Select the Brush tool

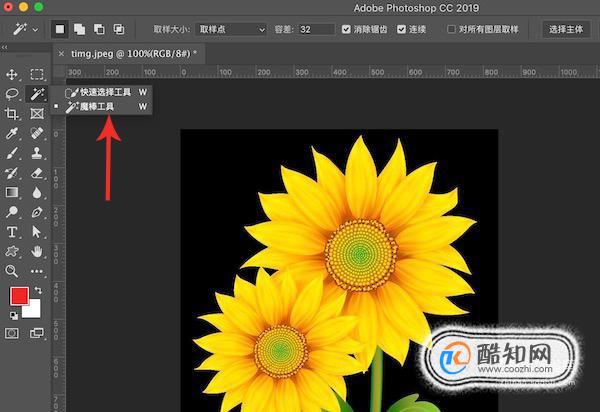(x=12, y=153)
